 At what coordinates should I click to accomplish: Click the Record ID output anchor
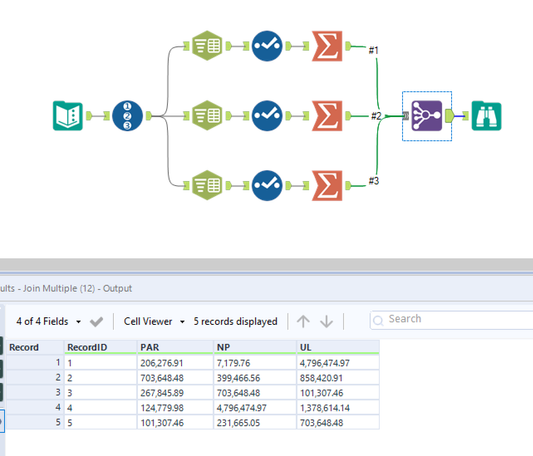pyautogui.click(x=149, y=116)
